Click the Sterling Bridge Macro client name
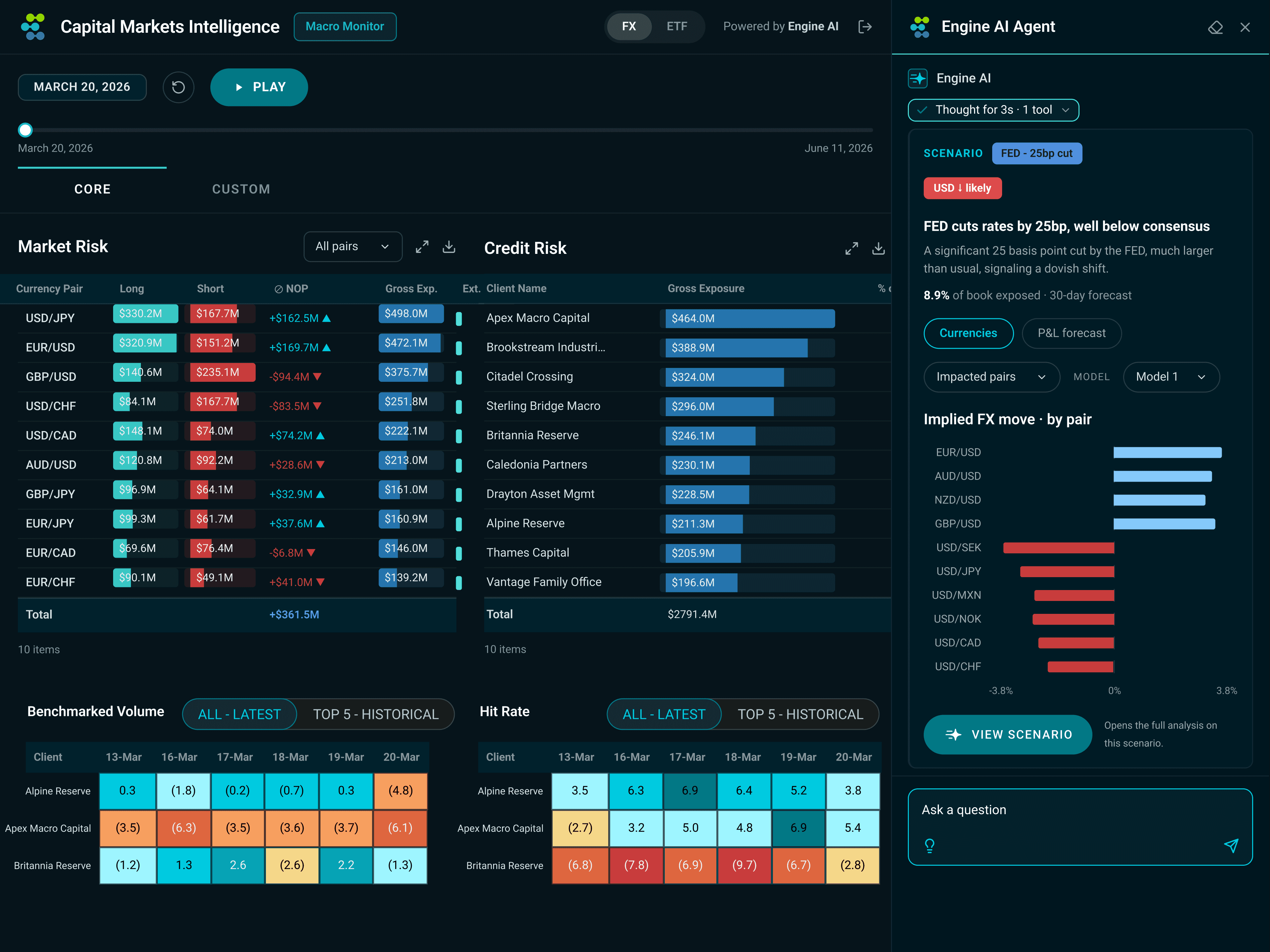Screen dimensions: 1270x952 coord(543,406)
